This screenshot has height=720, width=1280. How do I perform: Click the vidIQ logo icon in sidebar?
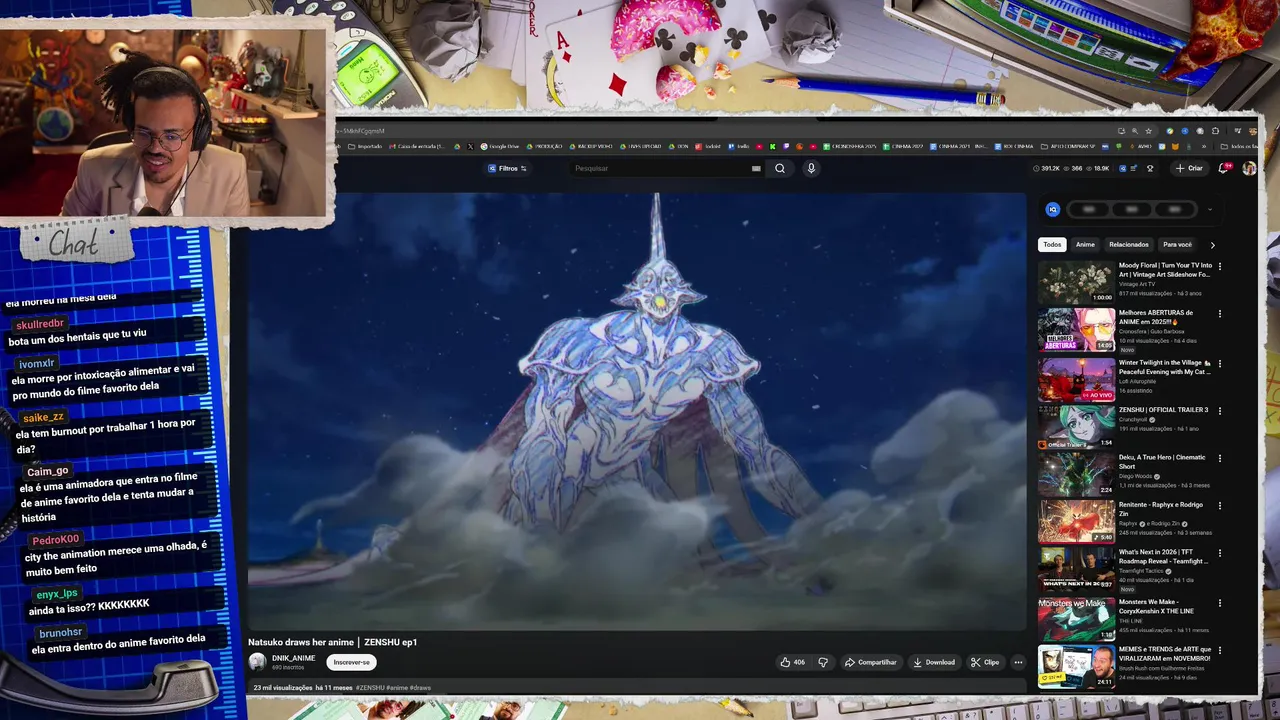tap(1052, 209)
